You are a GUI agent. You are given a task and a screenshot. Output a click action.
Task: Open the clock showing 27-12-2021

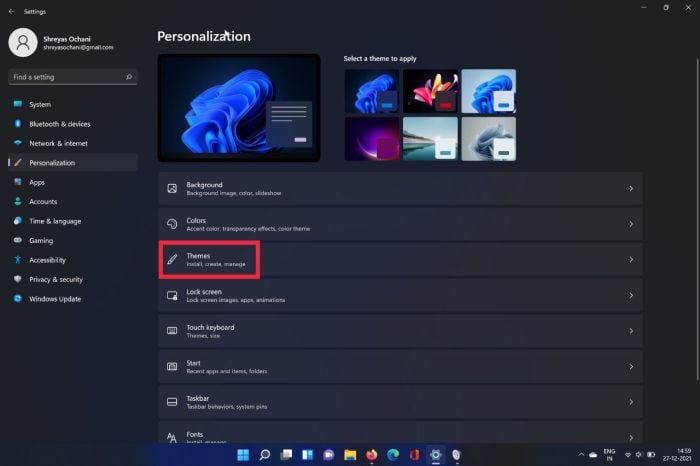(x=677, y=455)
